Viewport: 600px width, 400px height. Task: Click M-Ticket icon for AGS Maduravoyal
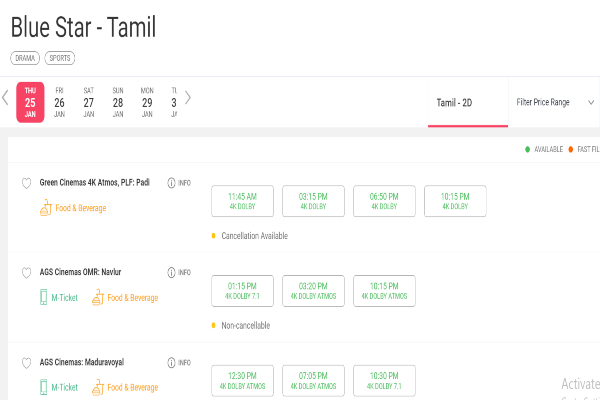click(x=44, y=387)
